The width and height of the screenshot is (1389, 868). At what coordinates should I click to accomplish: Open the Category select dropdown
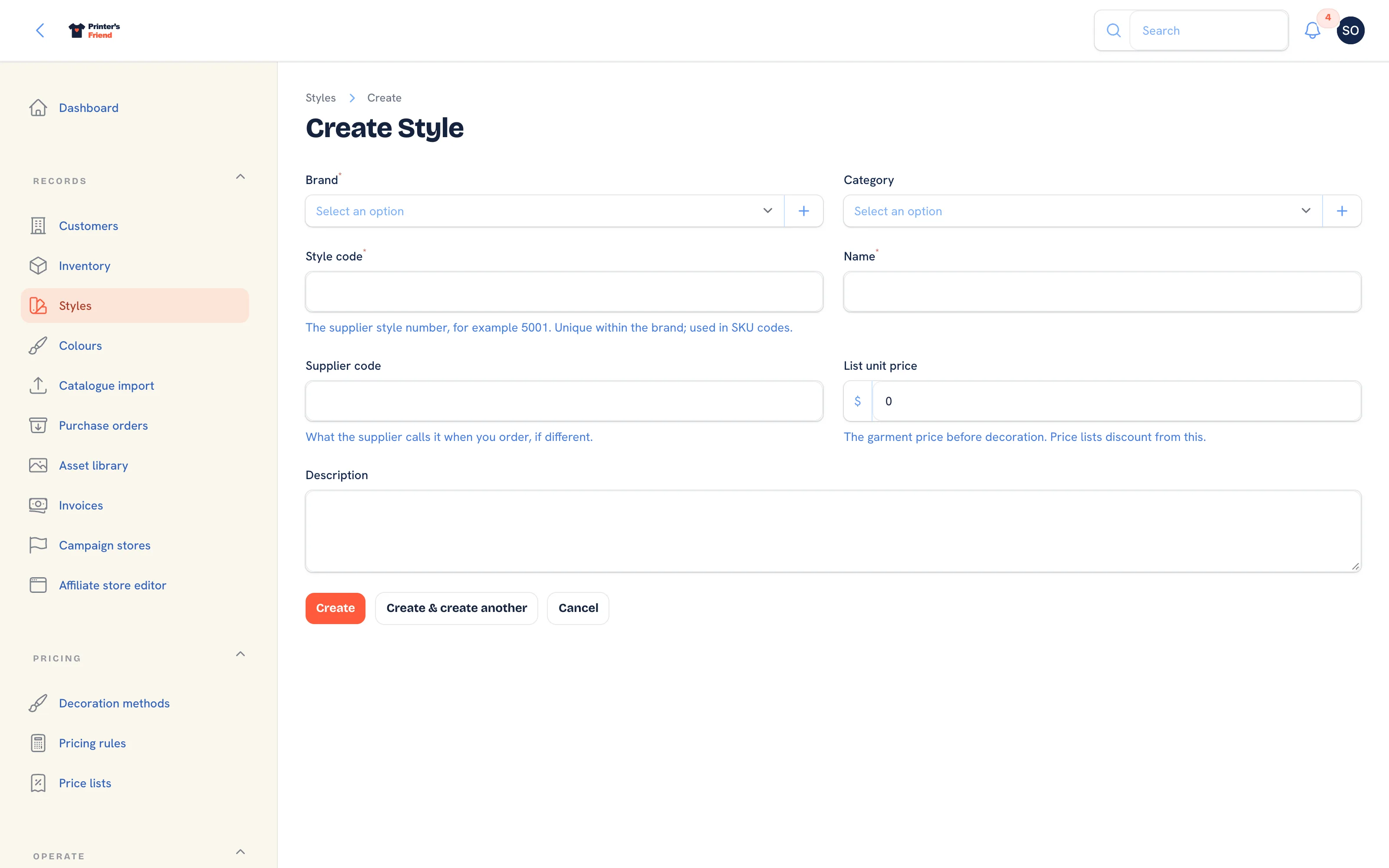coord(1083,210)
